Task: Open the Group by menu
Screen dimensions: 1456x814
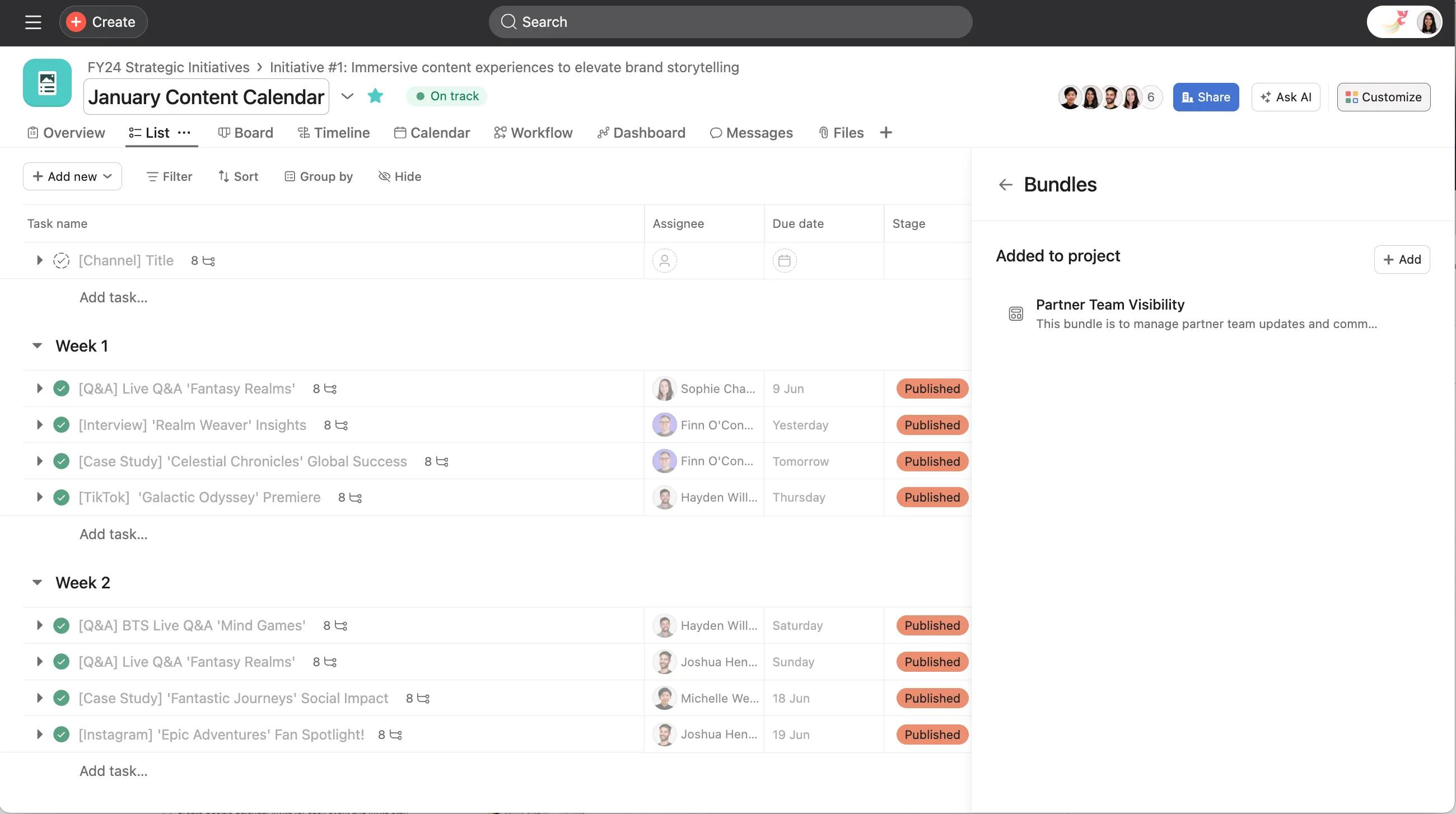Action: 318,176
